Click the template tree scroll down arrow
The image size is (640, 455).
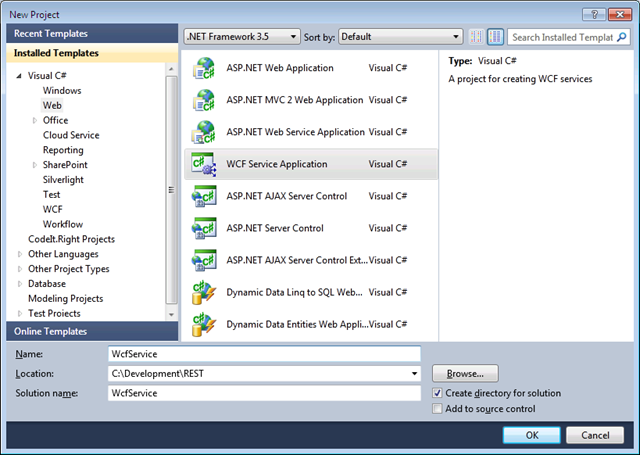point(171,315)
